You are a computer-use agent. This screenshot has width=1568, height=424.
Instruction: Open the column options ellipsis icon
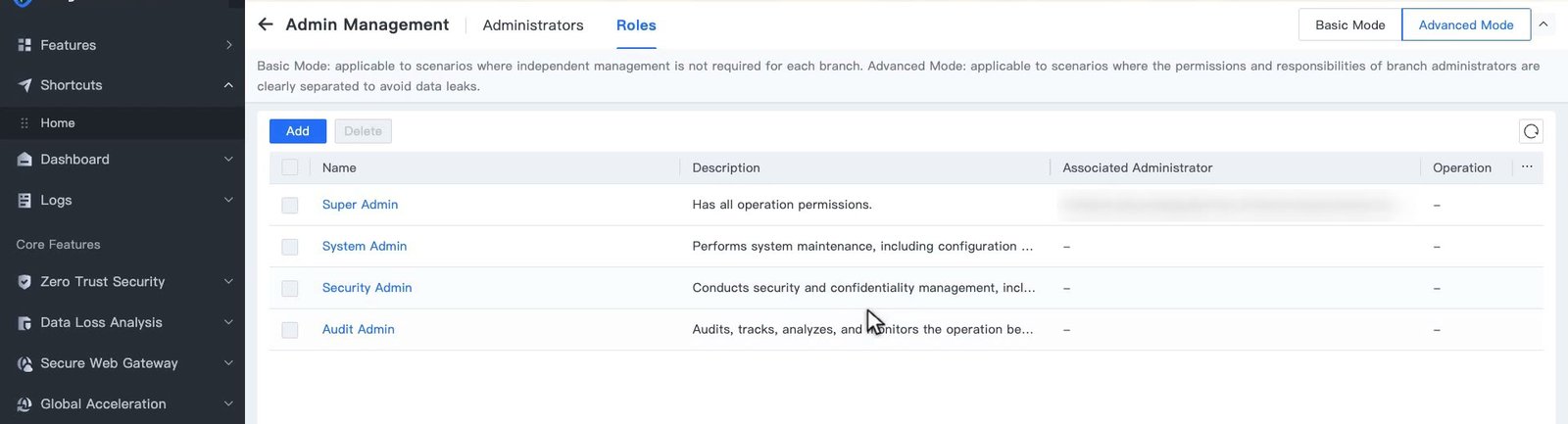click(x=1527, y=167)
